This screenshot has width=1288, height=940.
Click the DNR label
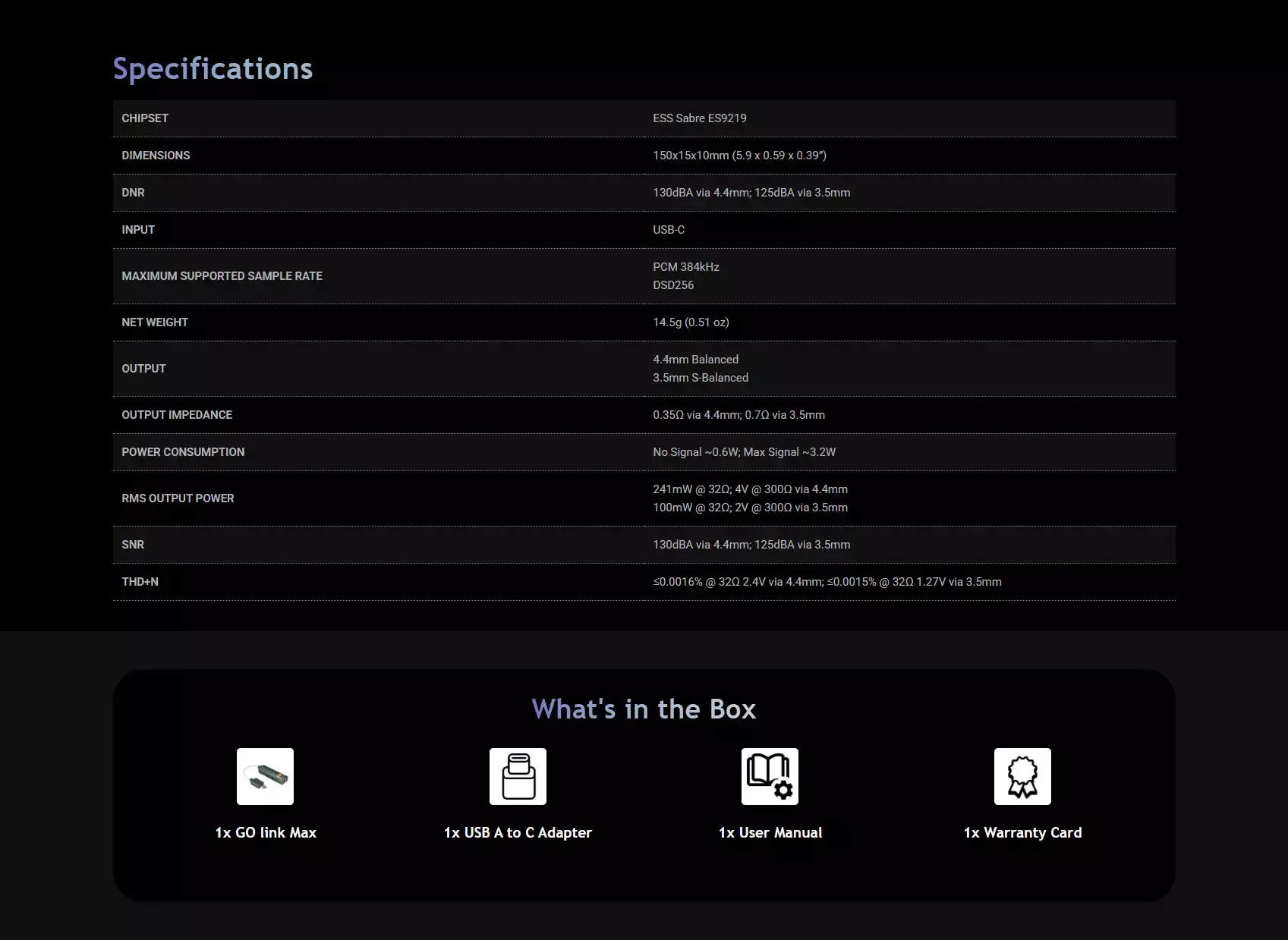133,193
